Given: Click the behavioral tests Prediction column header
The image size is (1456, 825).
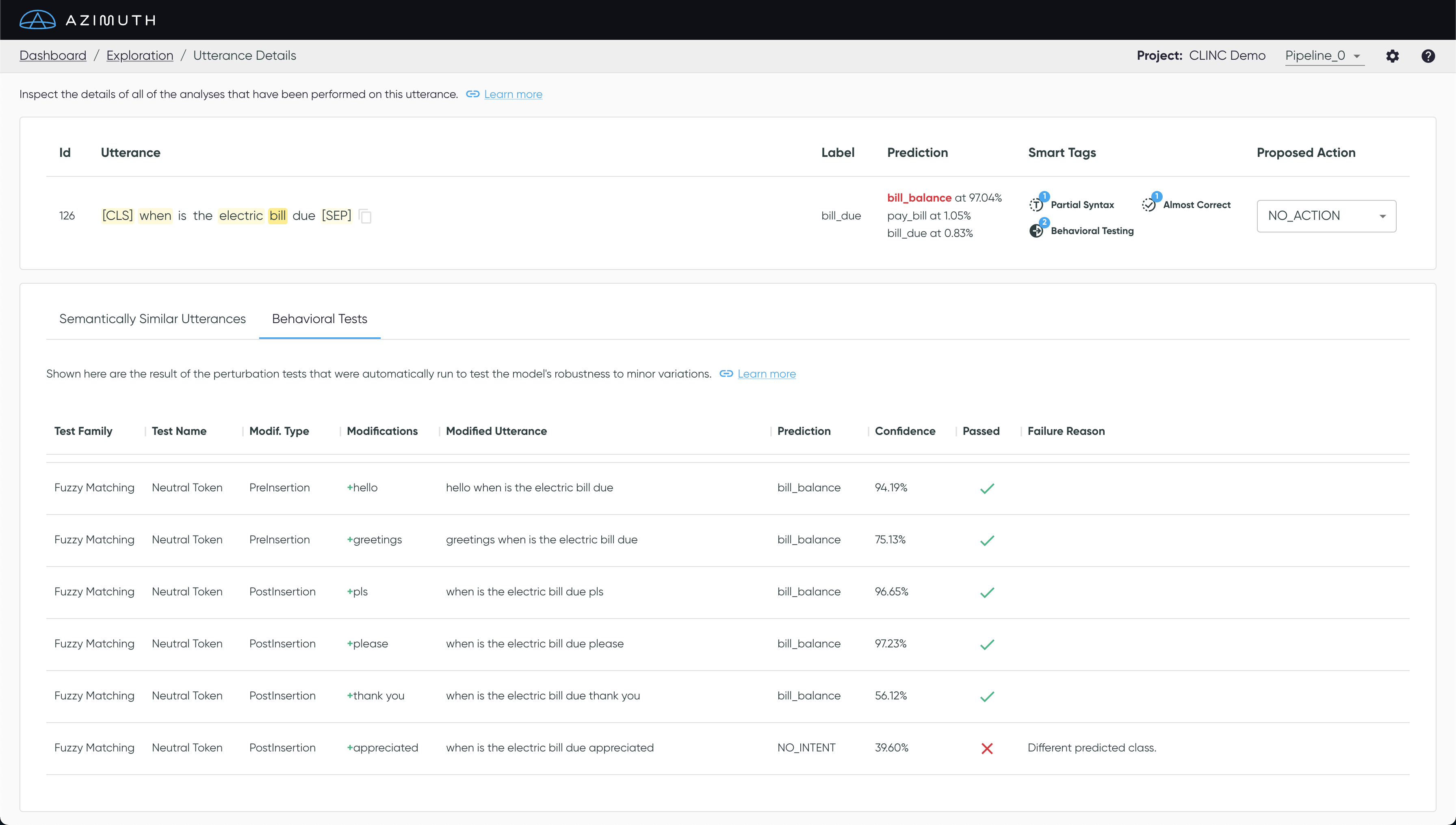Looking at the screenshot, I should coord(804,431).
